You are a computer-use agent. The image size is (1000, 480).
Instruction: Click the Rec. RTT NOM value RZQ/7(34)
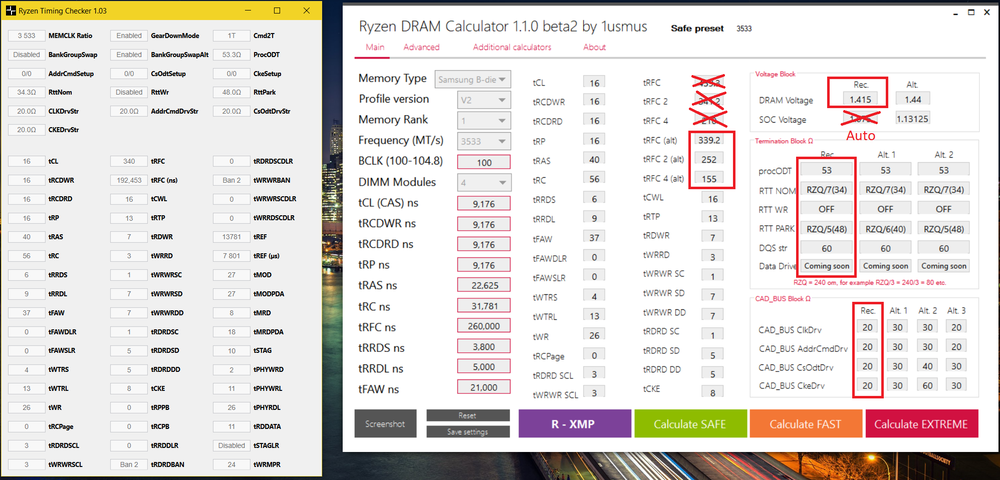[x=827, y=189]
